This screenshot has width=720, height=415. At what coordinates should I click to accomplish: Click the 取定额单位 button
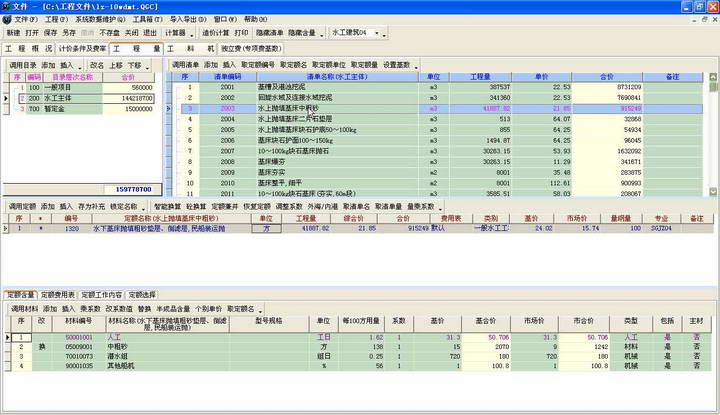328,65
